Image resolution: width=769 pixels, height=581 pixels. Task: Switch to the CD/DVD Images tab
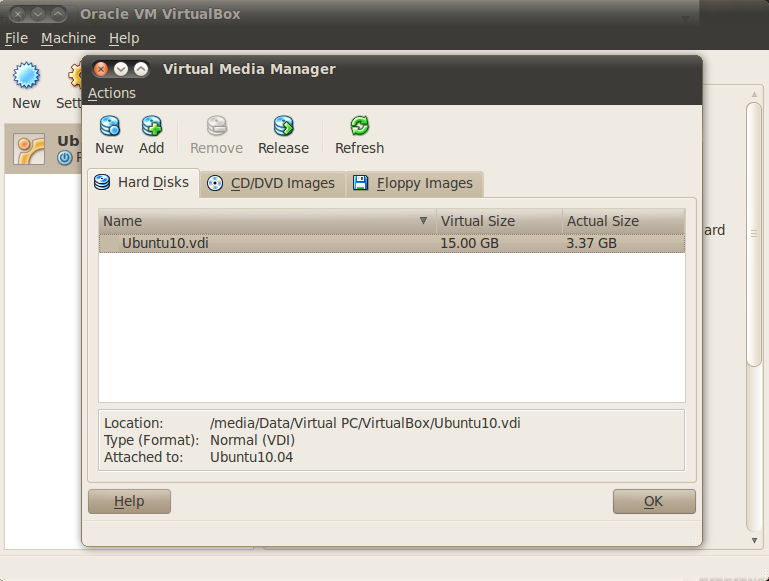[272, 183]
